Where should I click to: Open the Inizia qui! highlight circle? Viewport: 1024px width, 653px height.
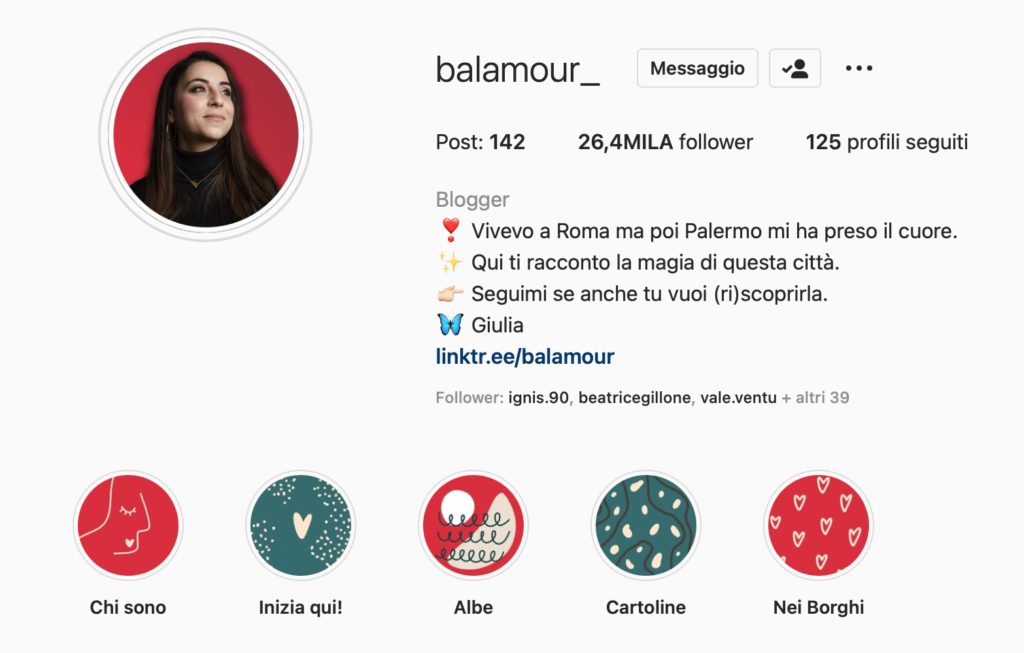pyautogui.click(x=300, y=525)
